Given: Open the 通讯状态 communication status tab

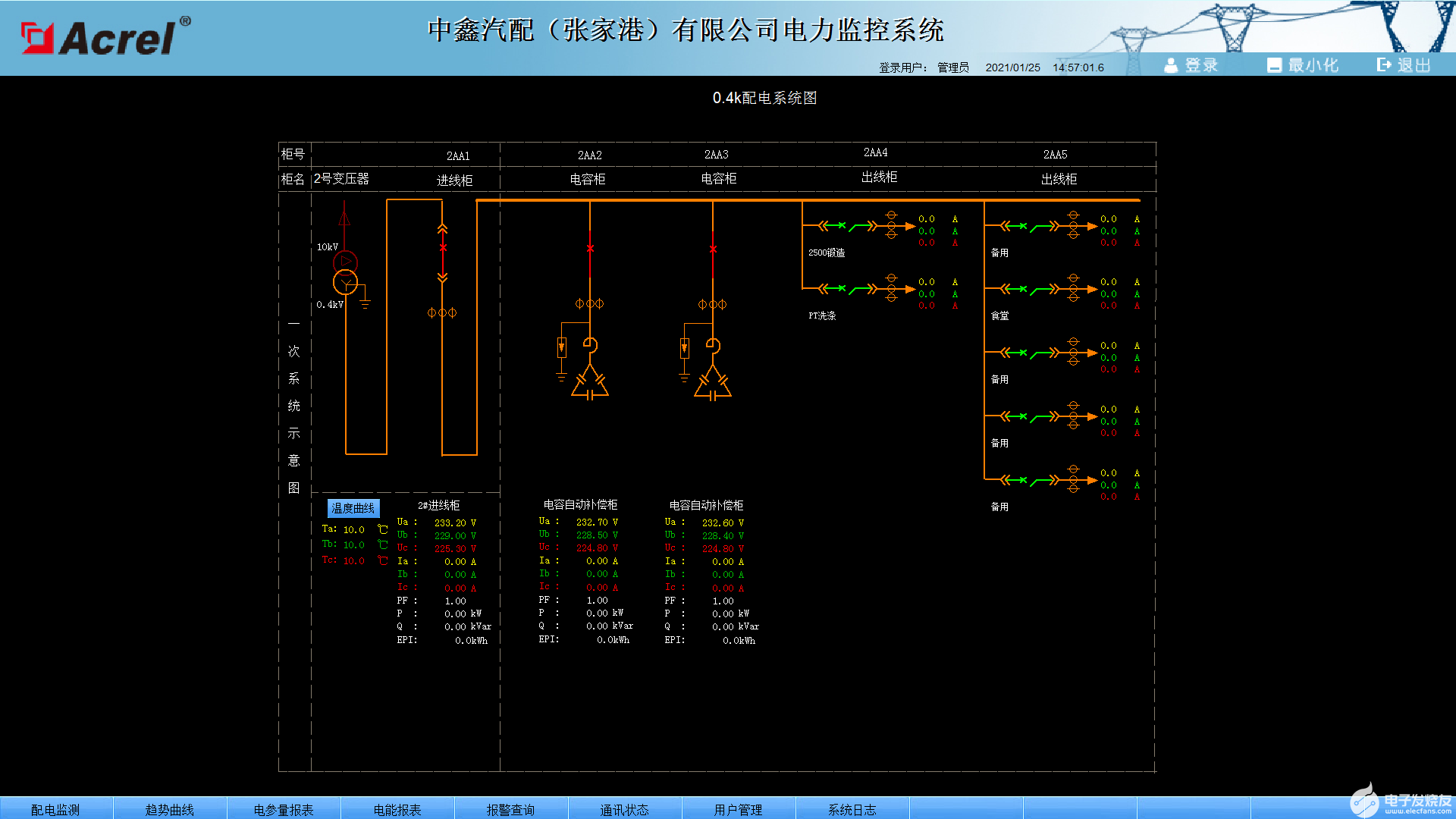Looking at the screenshot, I should tap(624, 809).
